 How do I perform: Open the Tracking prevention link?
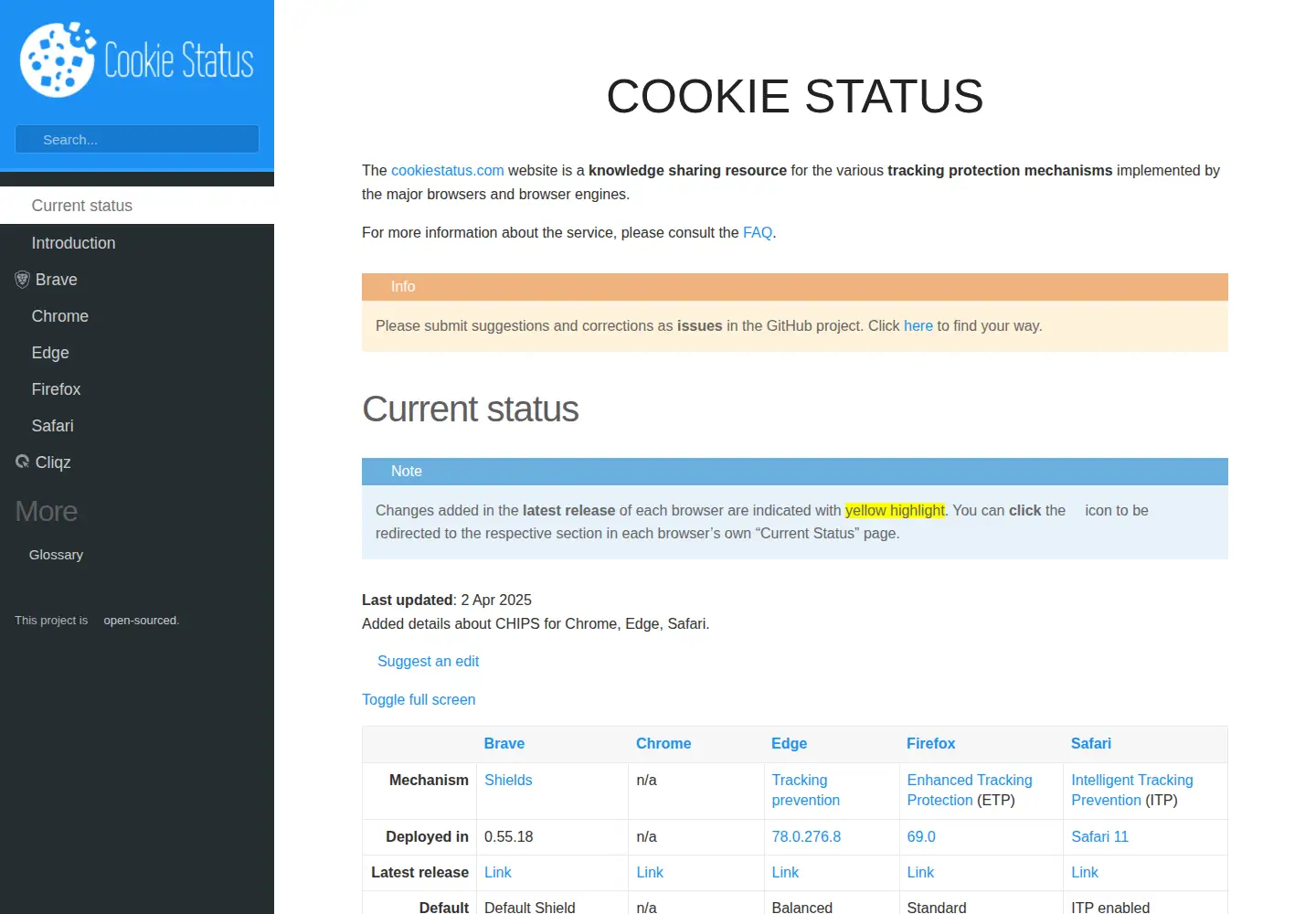point(805,790)
